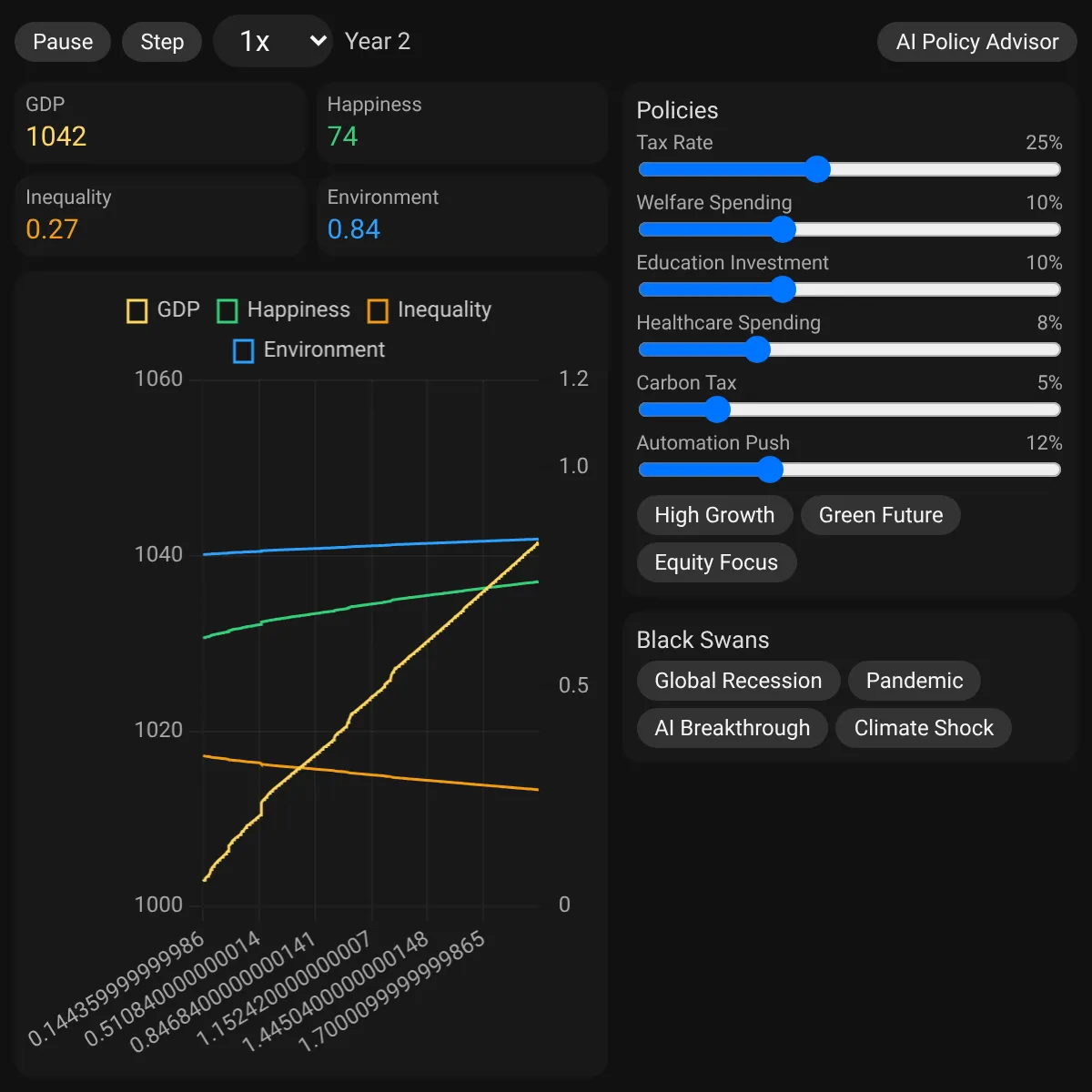Toggle the GDP legend color box
The width and height of the screenshot is (1092, 1092).
pyautogui.click(x=136, y=311)
